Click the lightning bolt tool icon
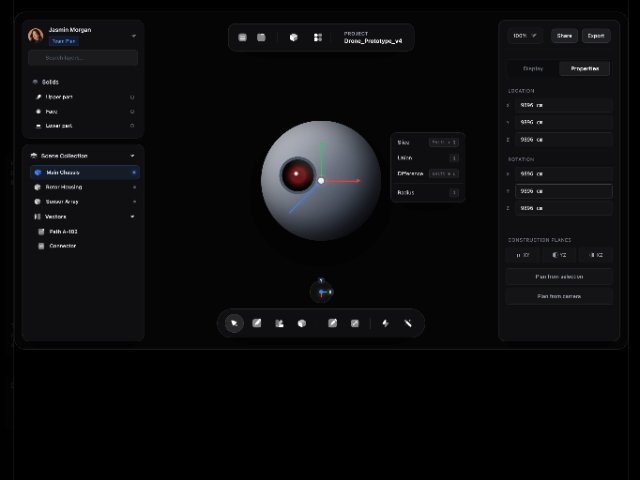 [x=385, y=323]
